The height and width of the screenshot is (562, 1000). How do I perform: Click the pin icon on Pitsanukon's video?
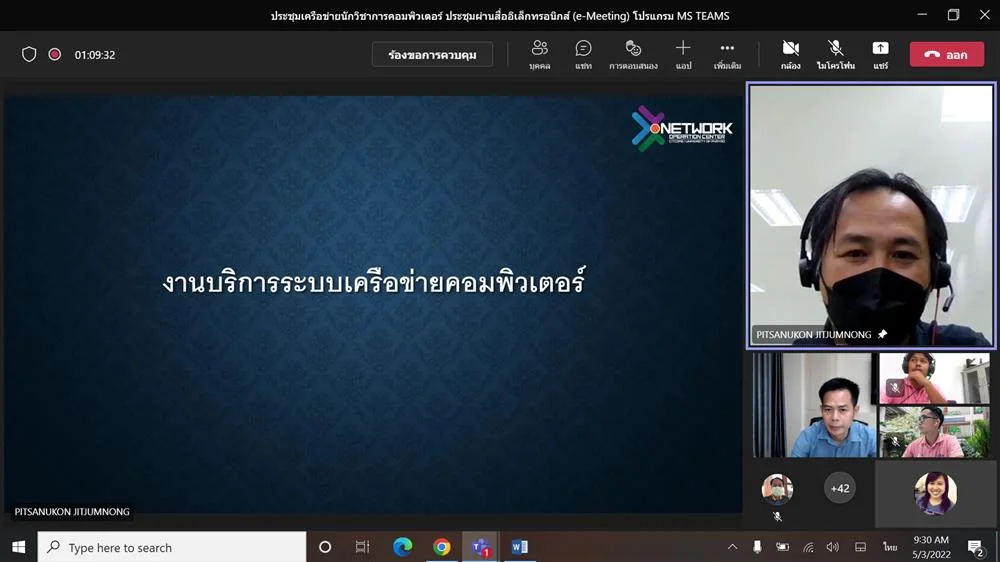pos(883,334)
